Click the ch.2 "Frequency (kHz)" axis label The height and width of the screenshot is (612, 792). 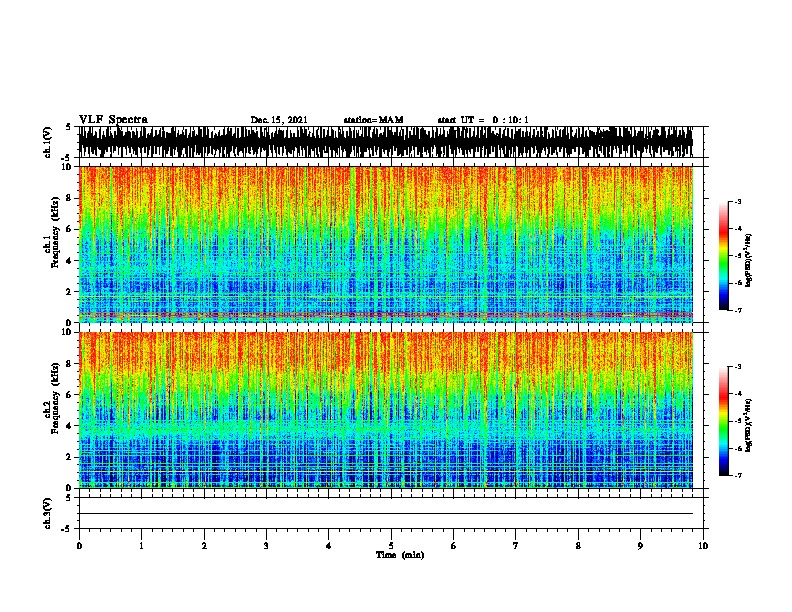(55, 398)
